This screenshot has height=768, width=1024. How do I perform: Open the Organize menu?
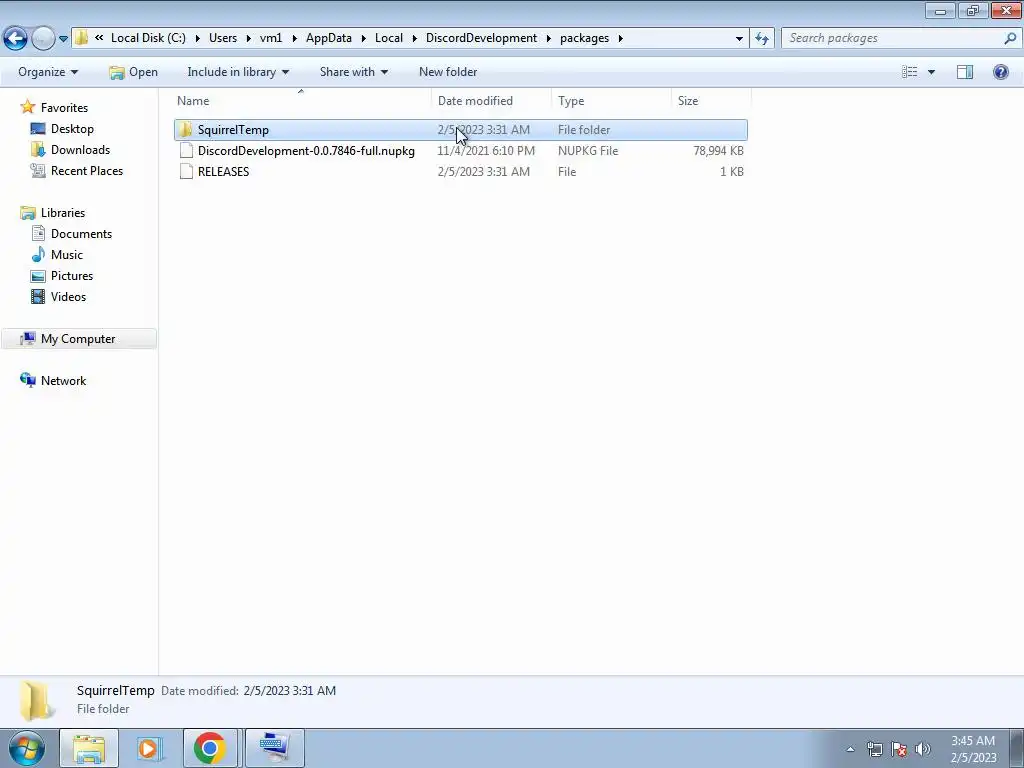[48, 72]
